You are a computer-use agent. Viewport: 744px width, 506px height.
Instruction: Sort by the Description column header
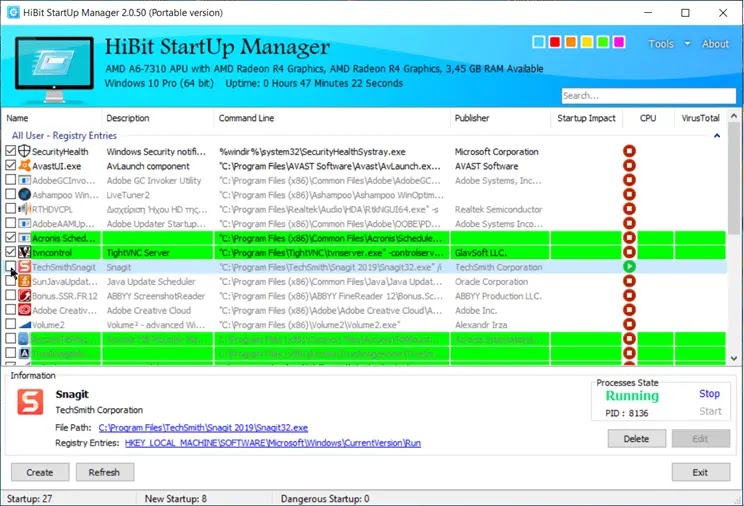click(158, 118)
